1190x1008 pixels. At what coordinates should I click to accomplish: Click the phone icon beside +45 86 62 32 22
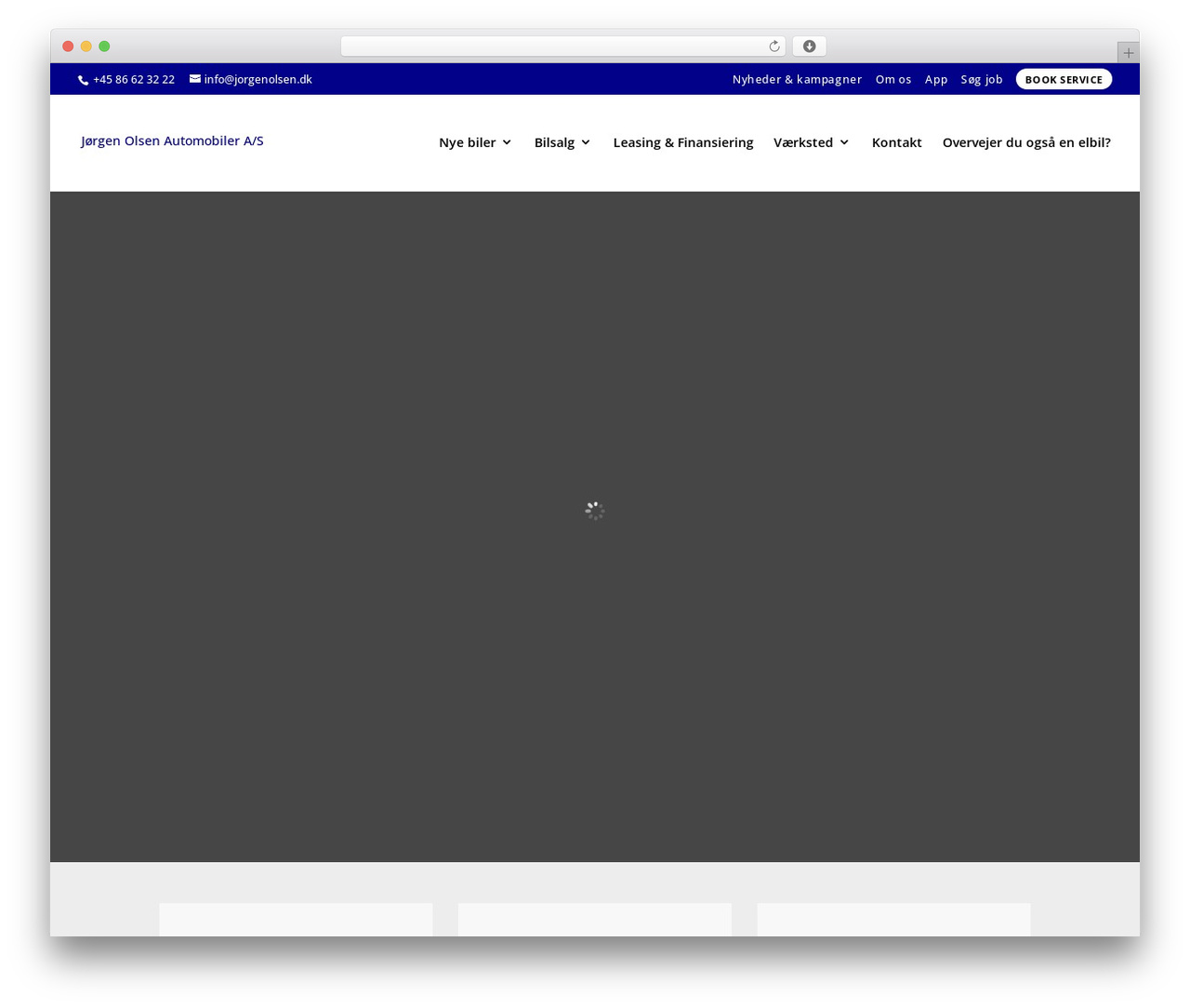[84, 80]
